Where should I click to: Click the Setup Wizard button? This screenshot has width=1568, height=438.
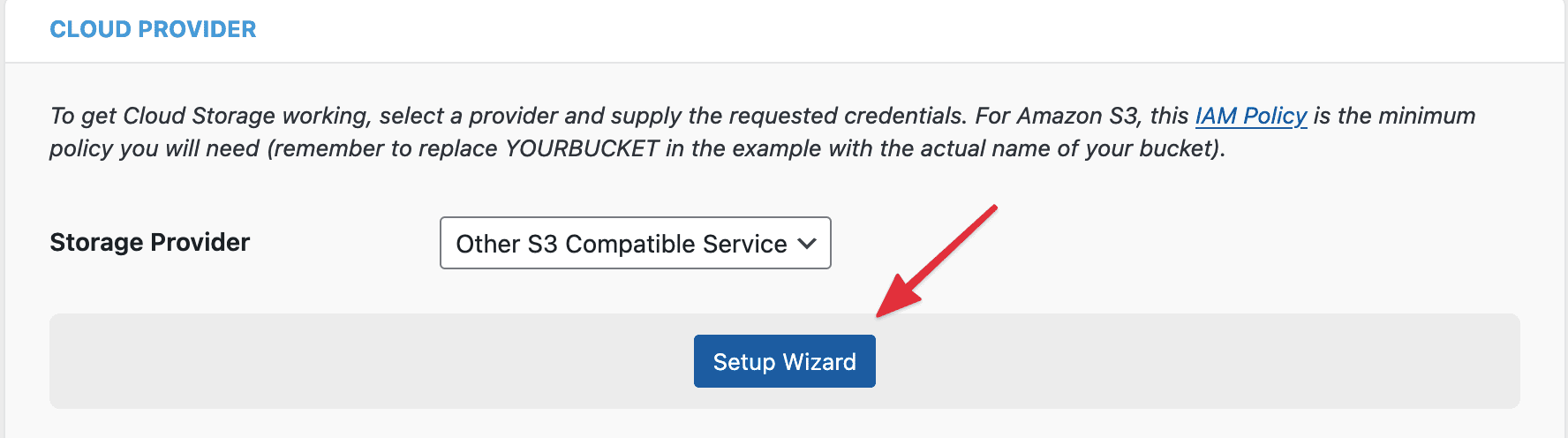784,361
